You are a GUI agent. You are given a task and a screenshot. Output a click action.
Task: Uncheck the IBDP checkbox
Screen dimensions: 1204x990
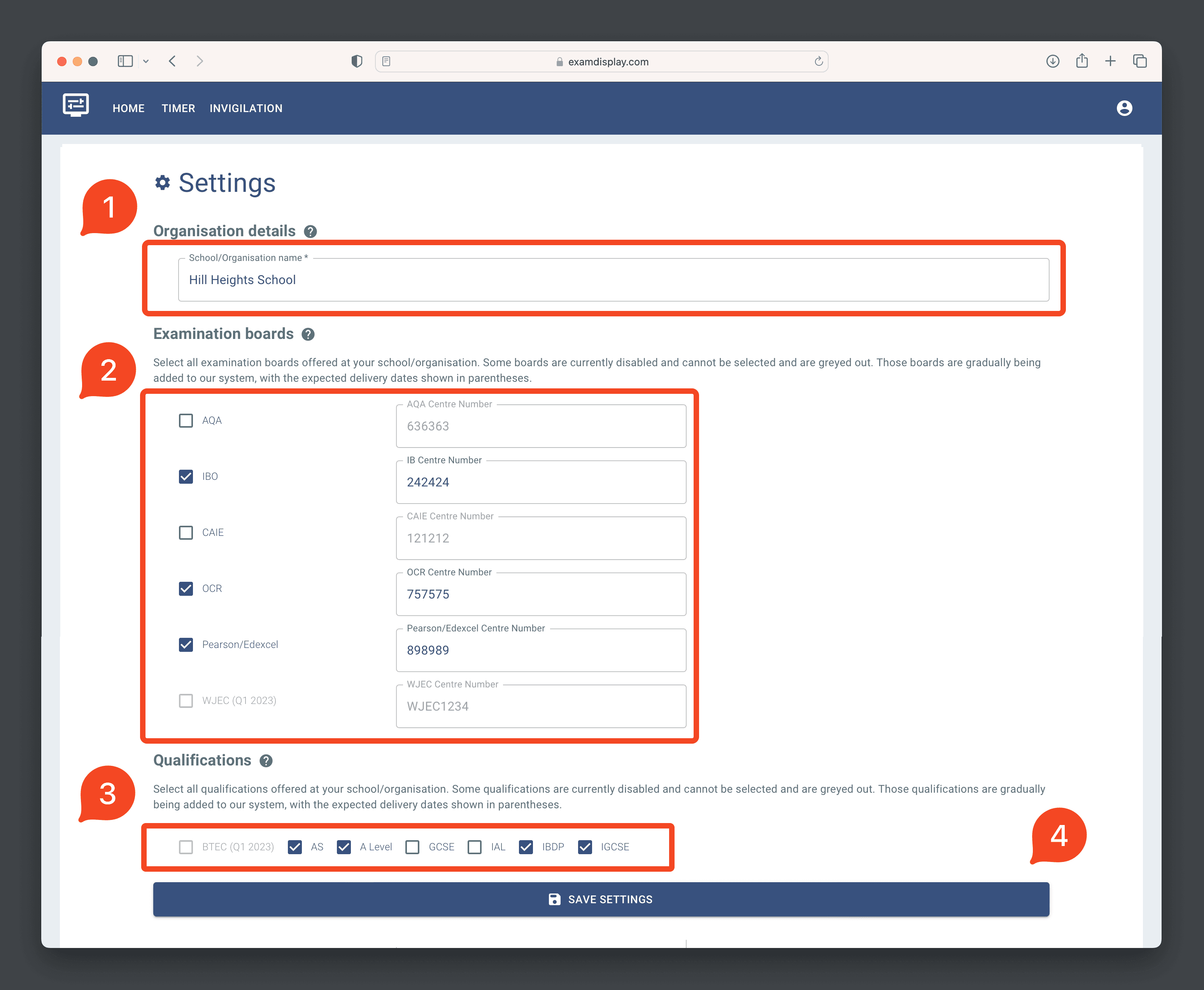coord(526,847)
